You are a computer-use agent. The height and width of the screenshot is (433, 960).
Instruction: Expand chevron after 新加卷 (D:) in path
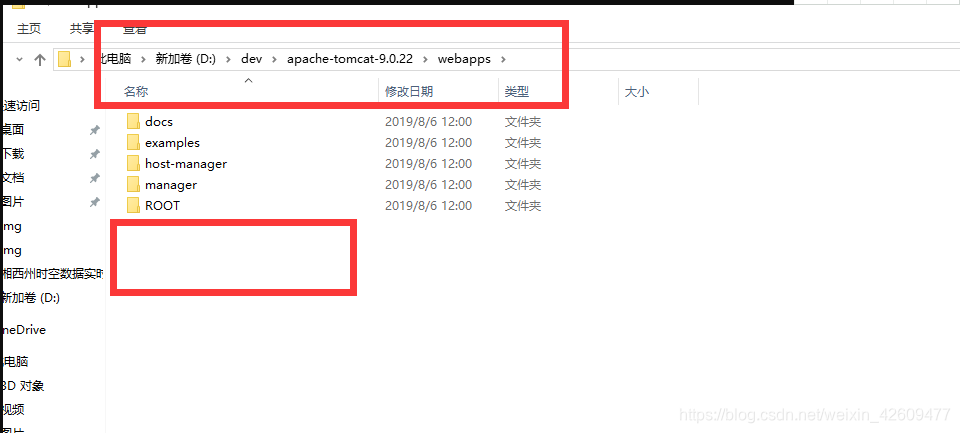coord(228,59)
